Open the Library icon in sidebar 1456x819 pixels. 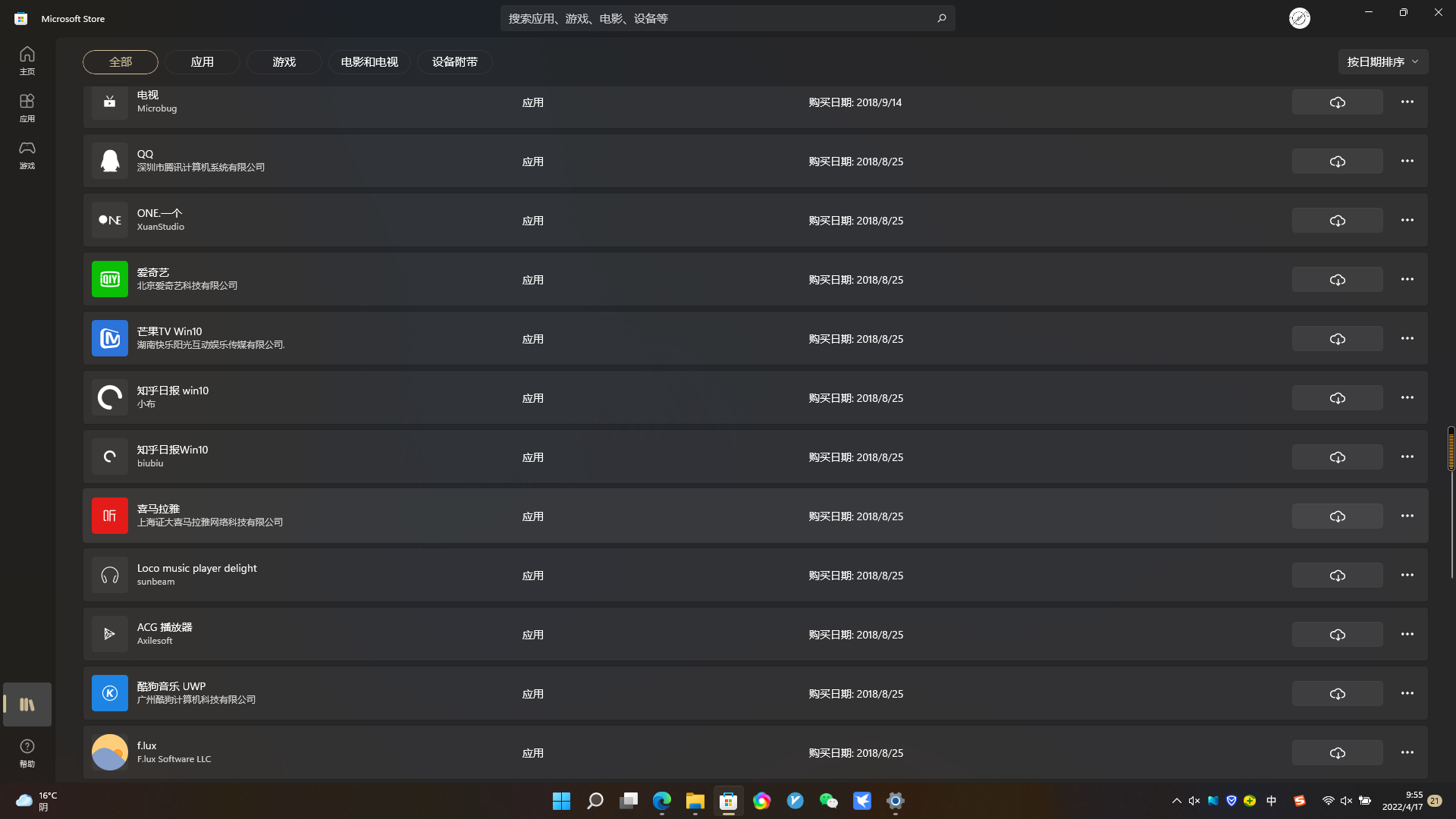(x=27, y=704)
